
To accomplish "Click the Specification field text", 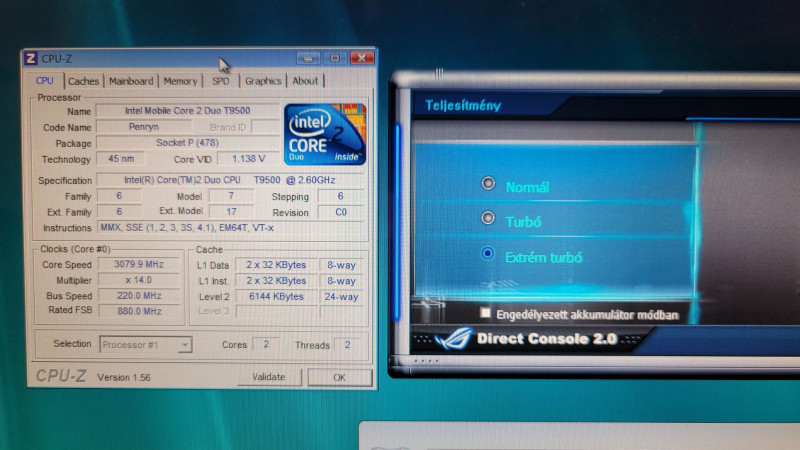I will point(230,180).
